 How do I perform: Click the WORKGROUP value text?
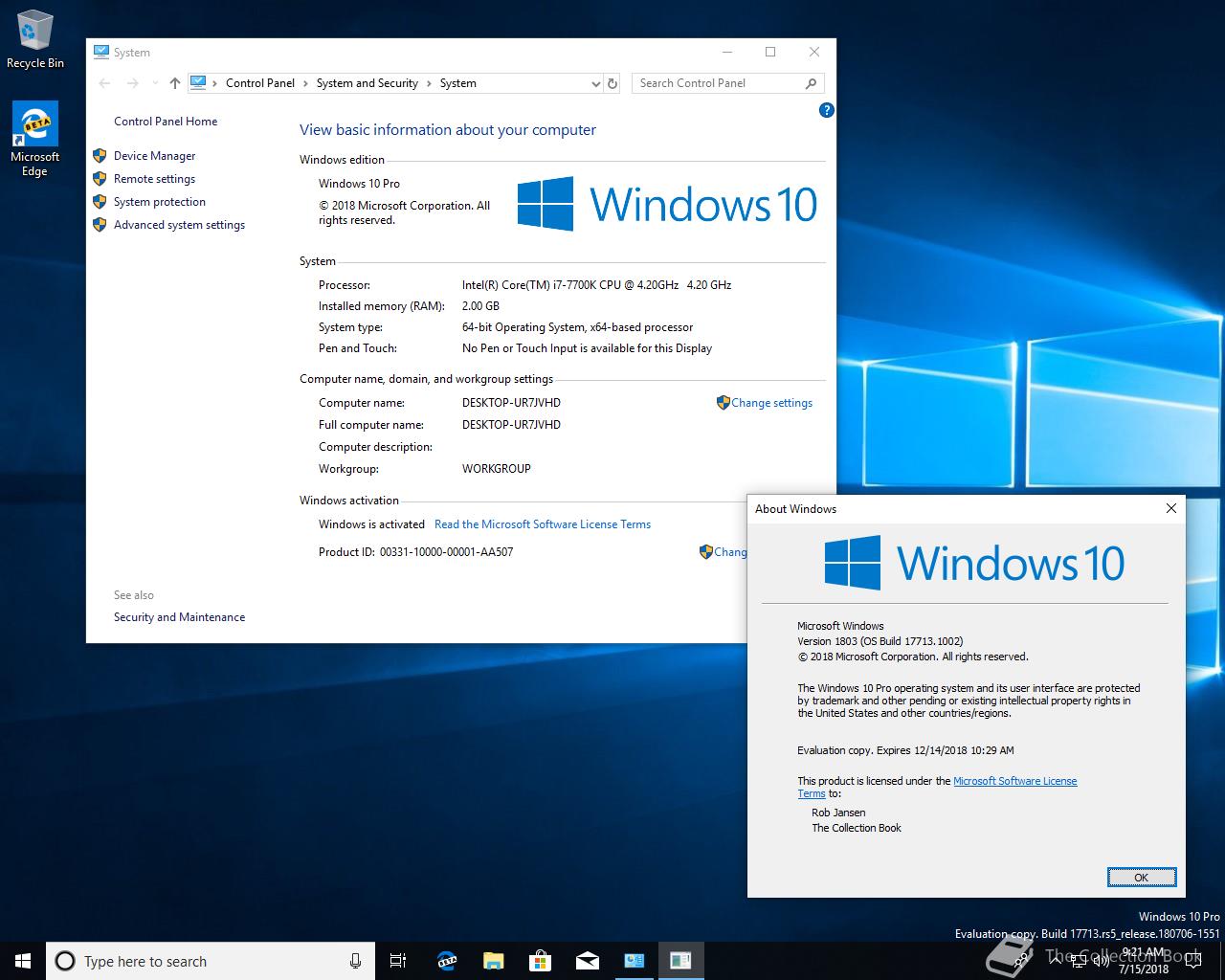point(496,469)
